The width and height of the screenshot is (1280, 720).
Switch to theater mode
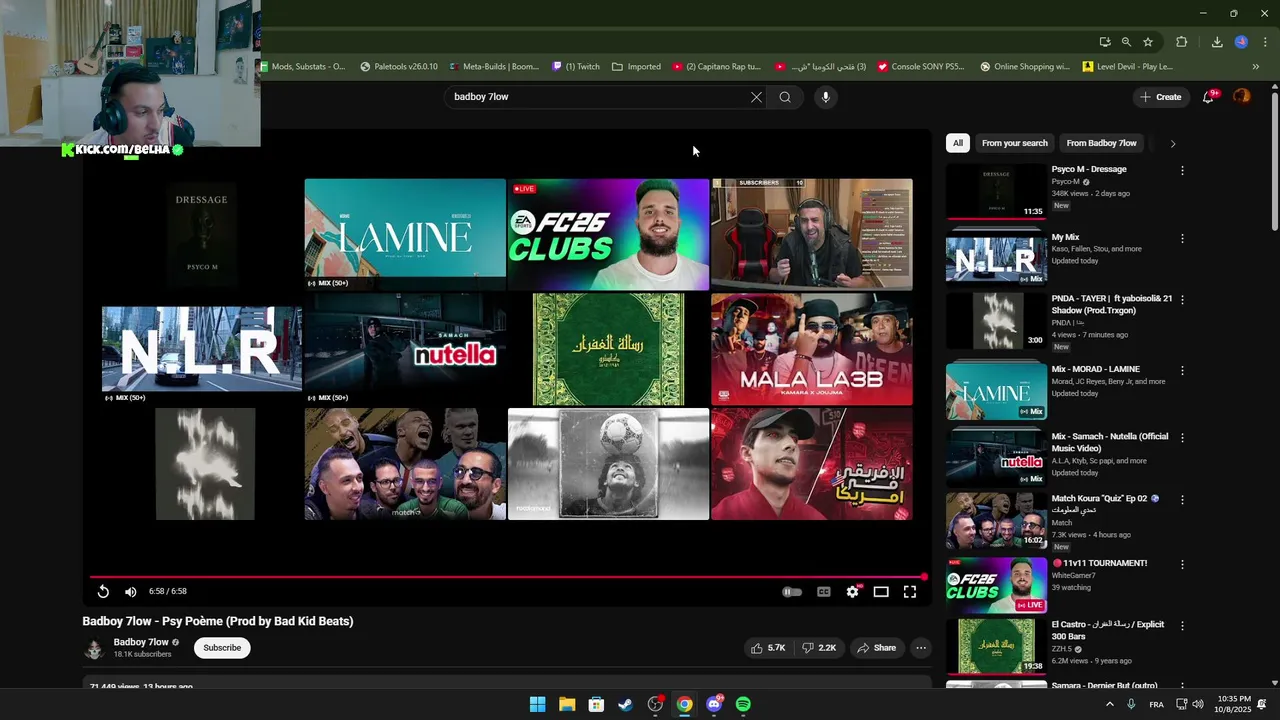[x=881, y=592]
